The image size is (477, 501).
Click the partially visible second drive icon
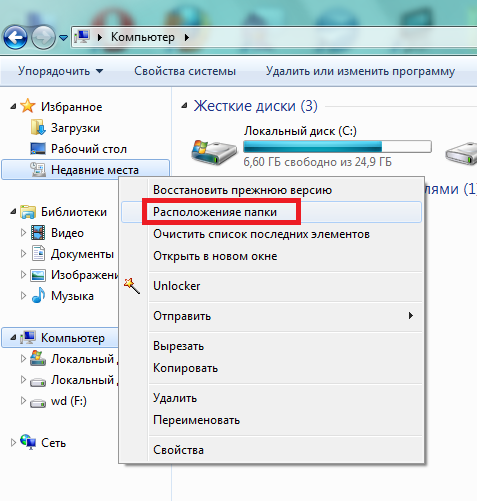461,153
